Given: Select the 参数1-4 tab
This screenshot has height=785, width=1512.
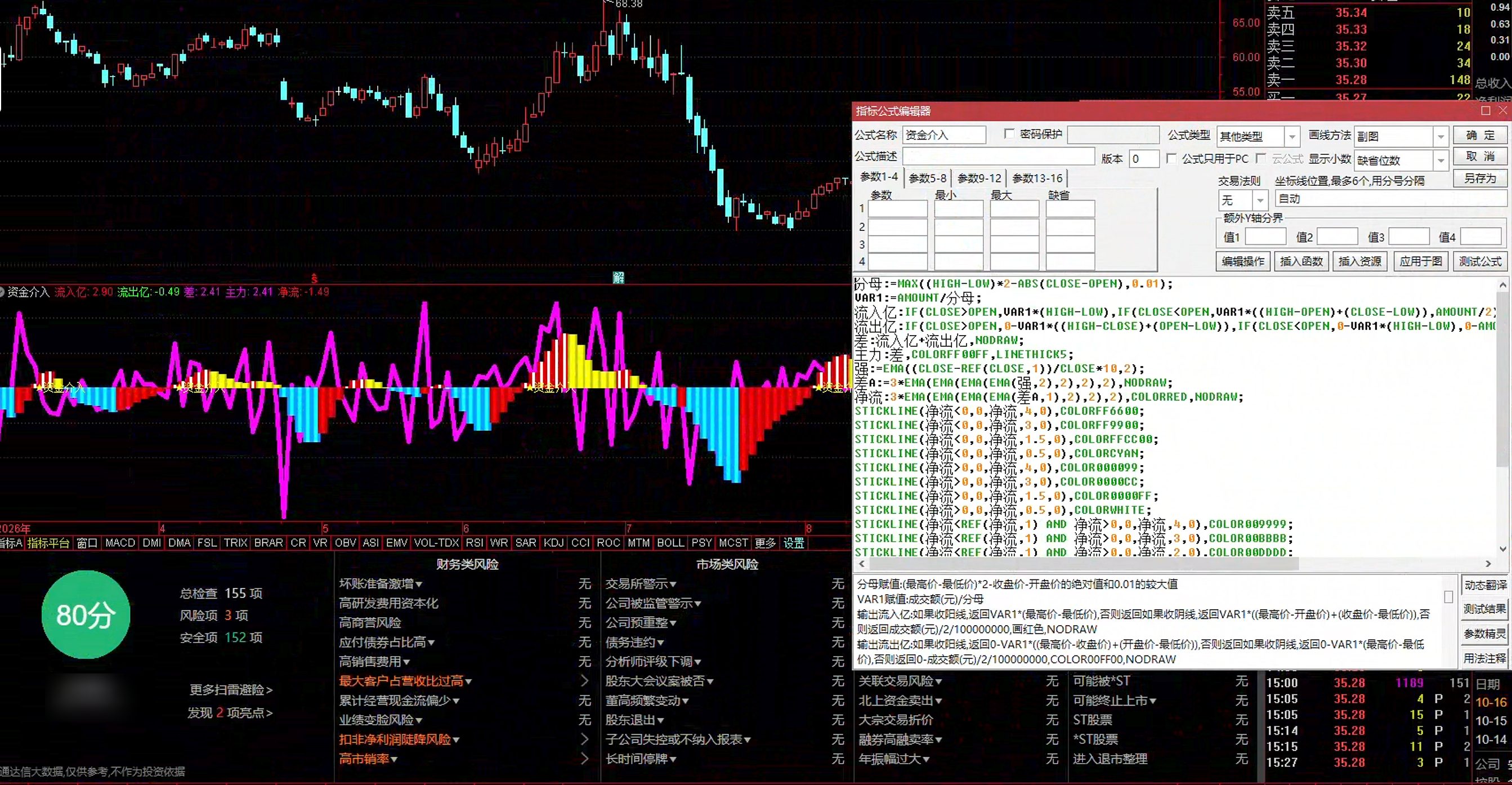Looking at the screenshot, I should coord(879,177).
